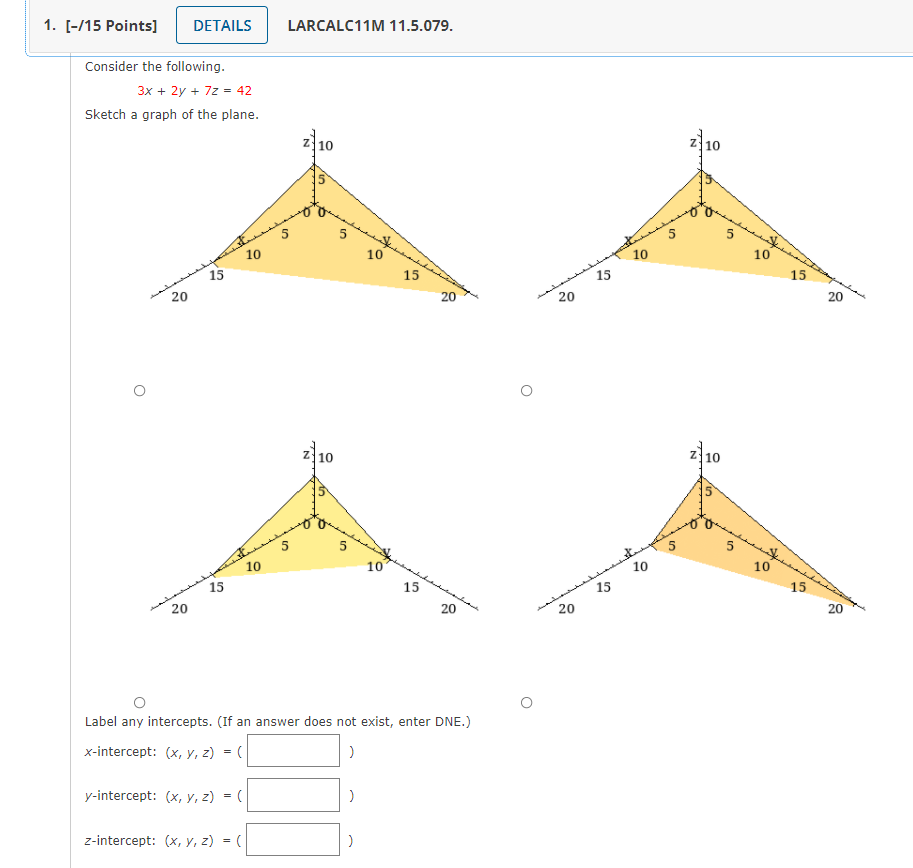Click the z-intercept answer field
The height and width of the screenshot is (868, 913).
[293, 839]
